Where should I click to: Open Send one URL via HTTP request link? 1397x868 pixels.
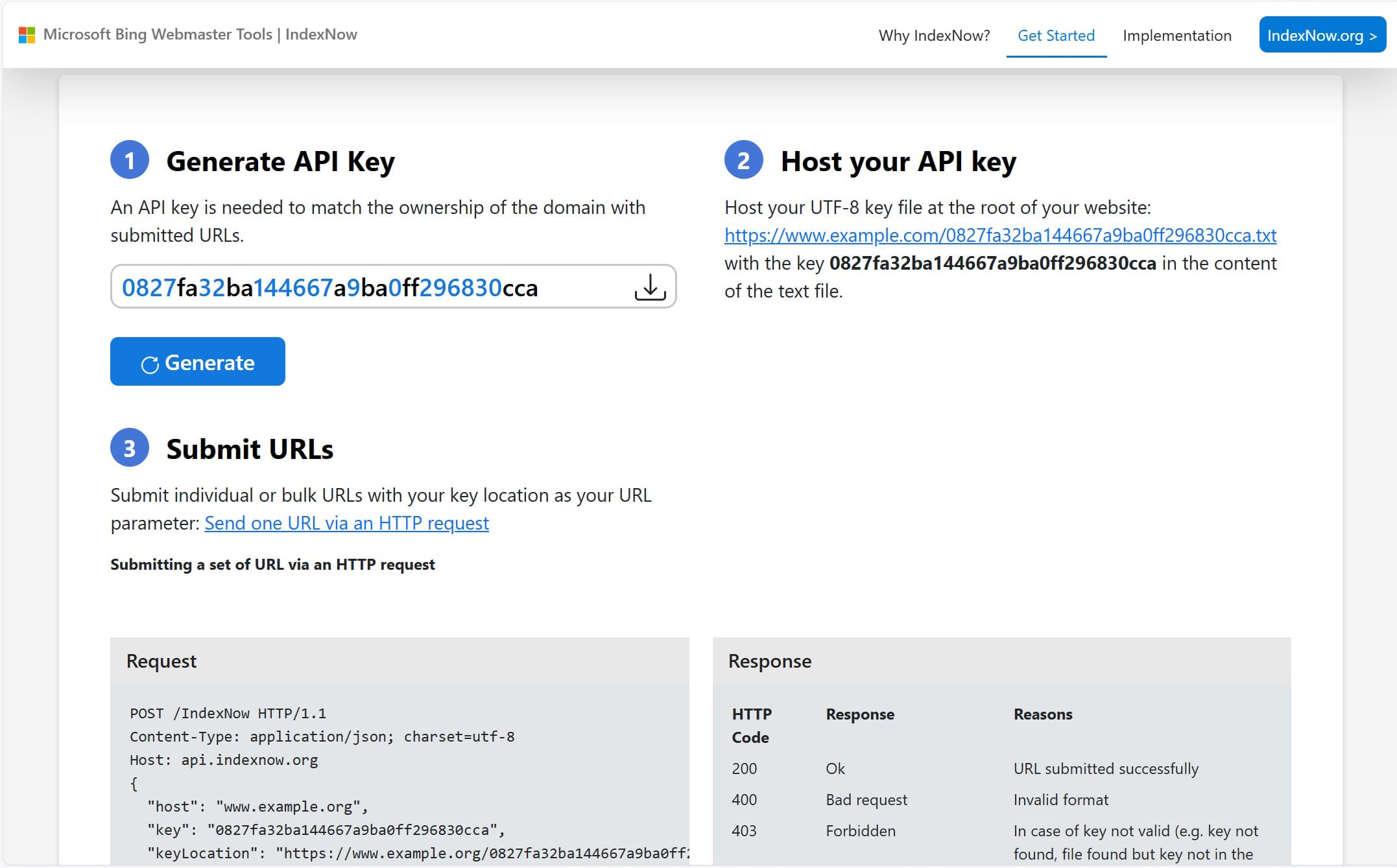tap(346, 523)
